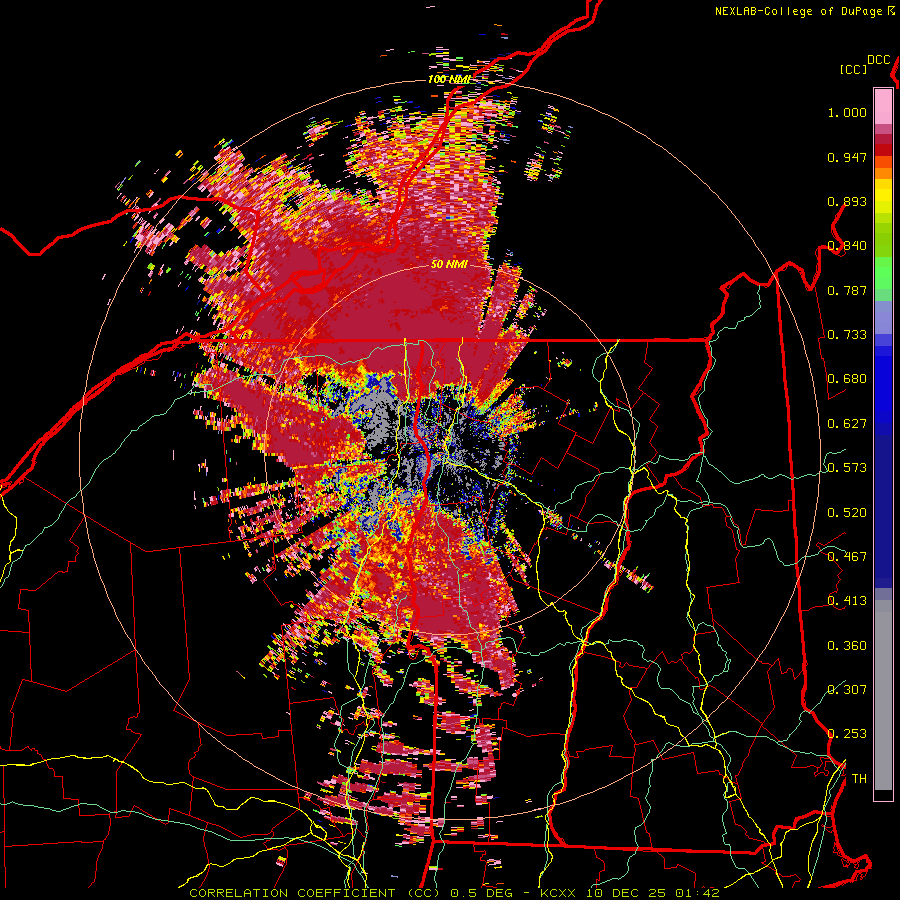The height and width of the screenshot is (900, 900).
Task: Select the 0.893 scale value
Action: [x=847, y=201]
